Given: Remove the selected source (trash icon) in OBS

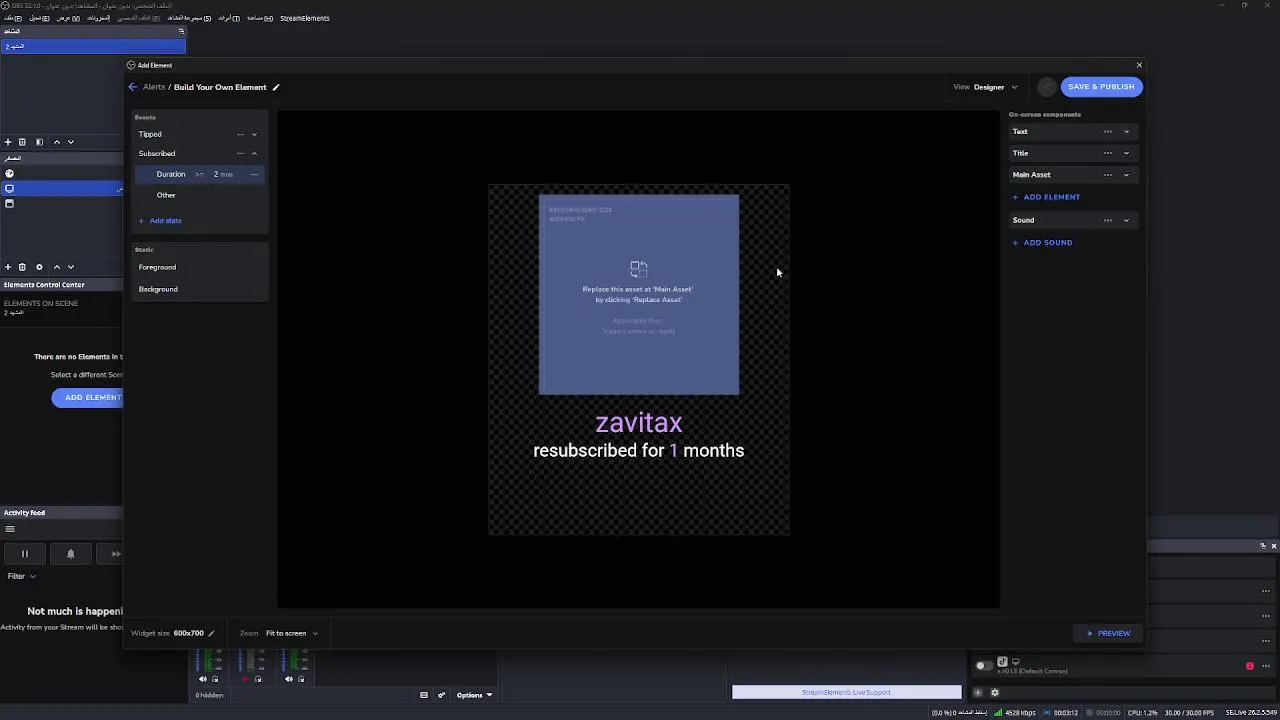Looking at the screenshot, I should [22, 267].
